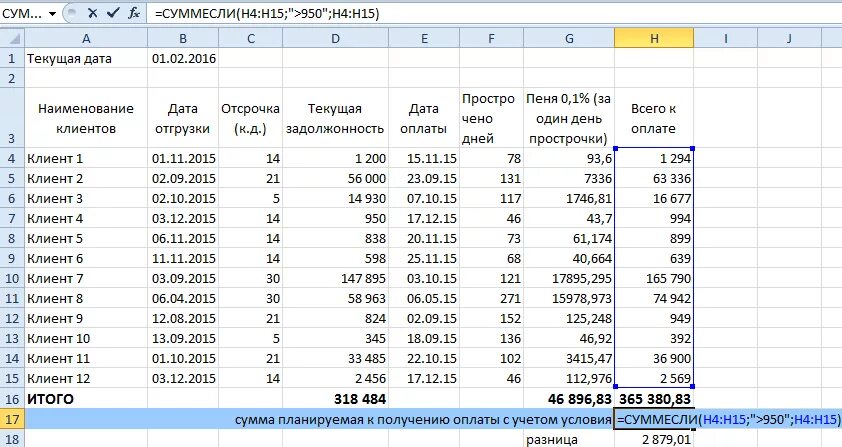Cancel formula entry with the X icon

92,13
